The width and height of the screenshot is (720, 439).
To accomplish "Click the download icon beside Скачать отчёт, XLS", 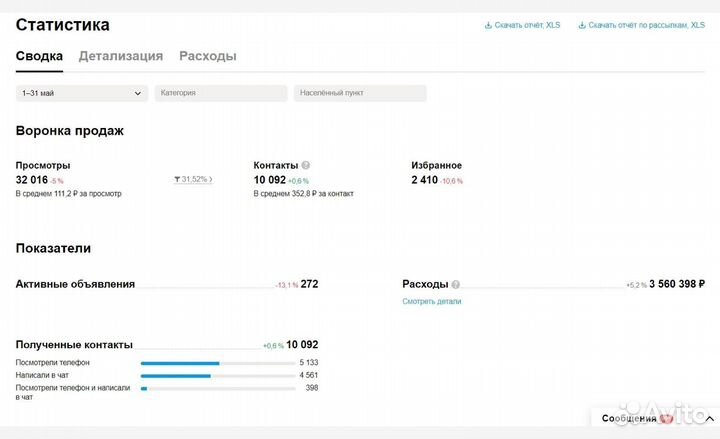I will (488, 25).
